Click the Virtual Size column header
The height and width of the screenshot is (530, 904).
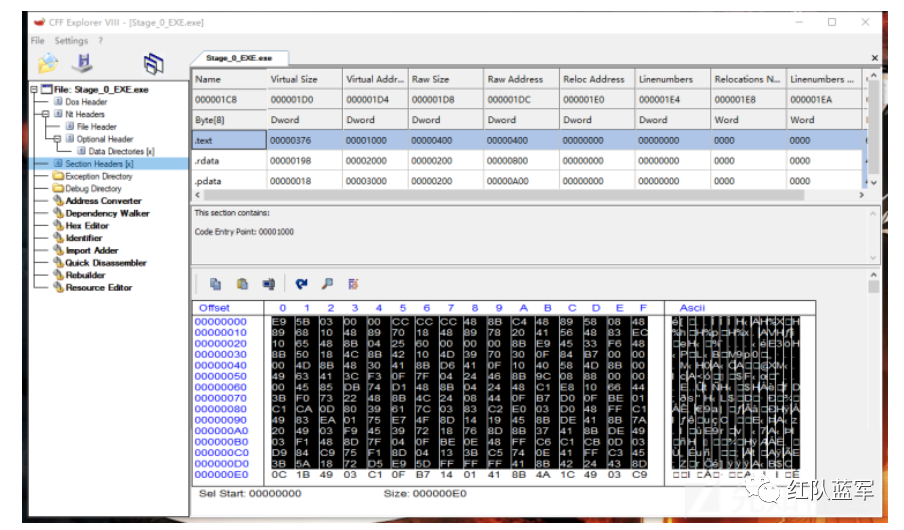(304, 79)
